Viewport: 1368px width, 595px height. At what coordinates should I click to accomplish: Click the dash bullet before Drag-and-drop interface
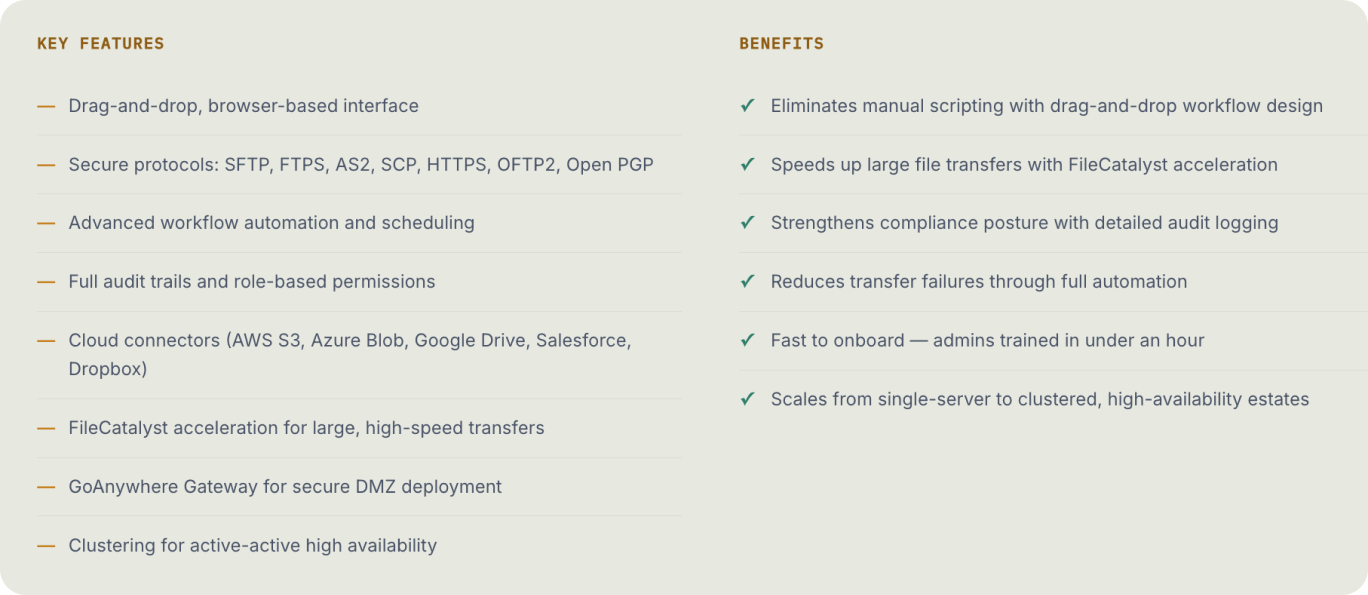click(46, 106)
